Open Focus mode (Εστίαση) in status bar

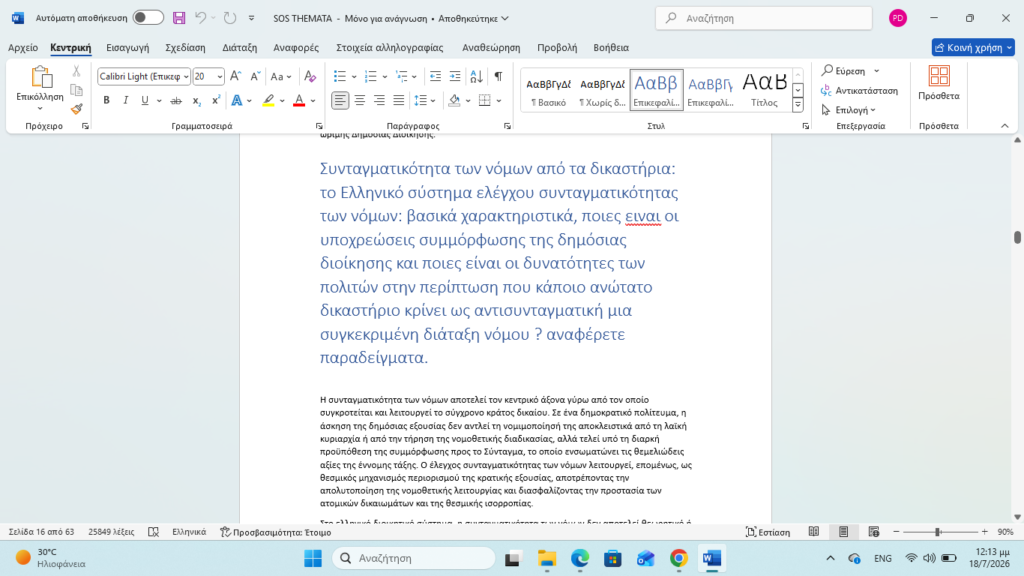pos(768,532)
